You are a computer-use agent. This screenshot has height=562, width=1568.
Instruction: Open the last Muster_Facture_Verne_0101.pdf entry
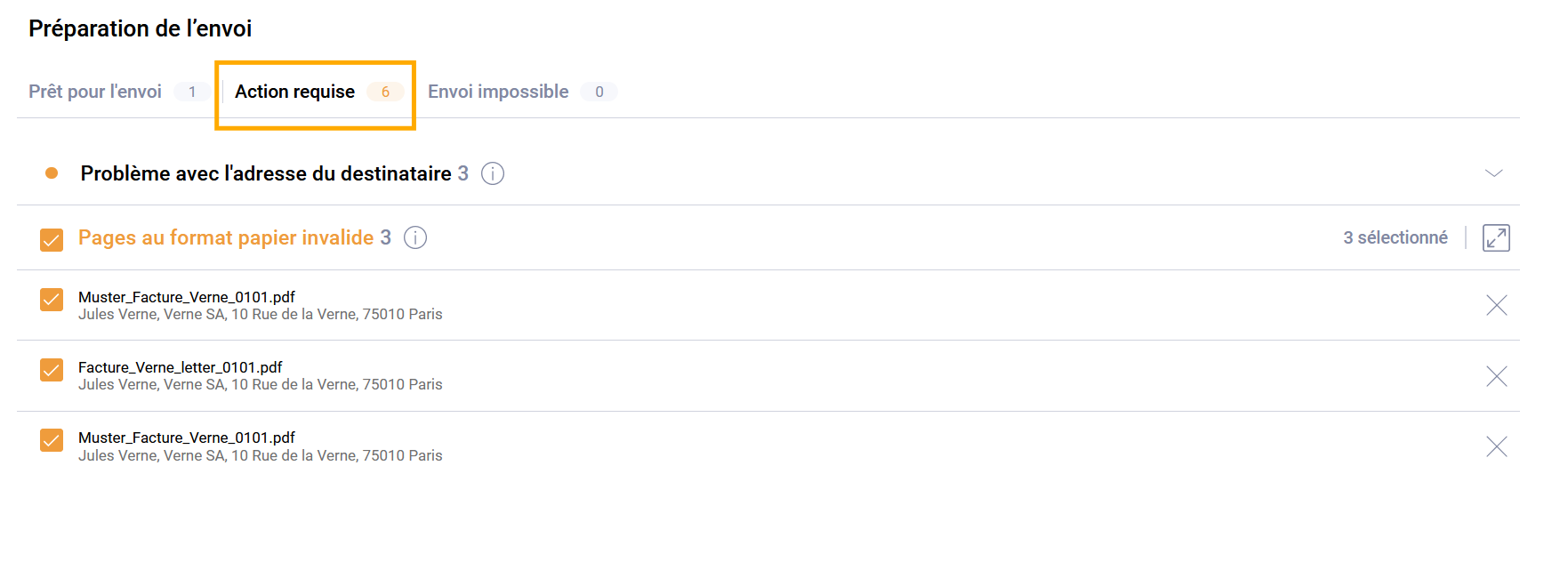[x=187, y=438]
